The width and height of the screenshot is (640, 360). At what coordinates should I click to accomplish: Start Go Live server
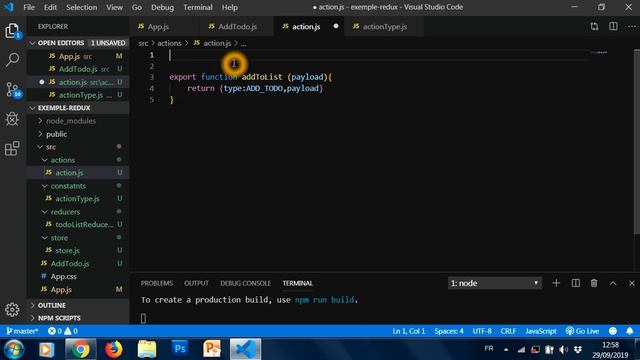(582, 331)
